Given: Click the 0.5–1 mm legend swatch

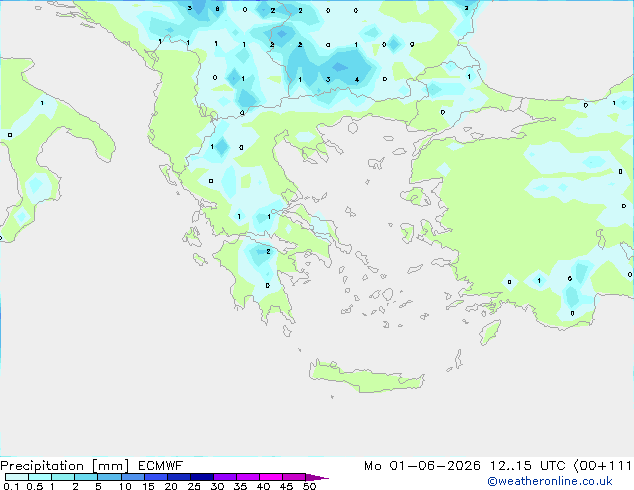Looking at the screenshot, I should (40, 477).
